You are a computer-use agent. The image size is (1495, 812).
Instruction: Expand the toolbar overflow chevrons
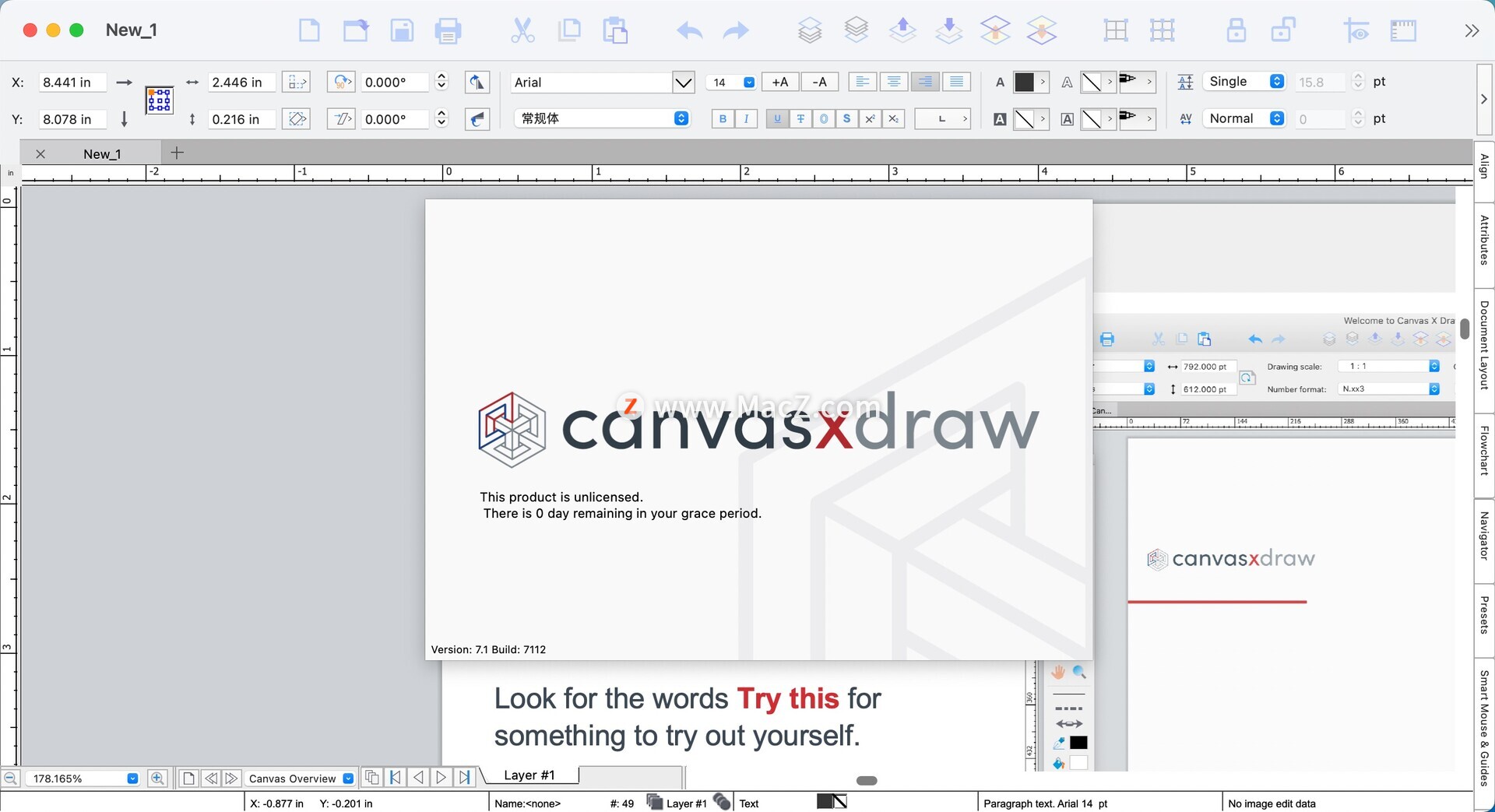(1471, 31)
